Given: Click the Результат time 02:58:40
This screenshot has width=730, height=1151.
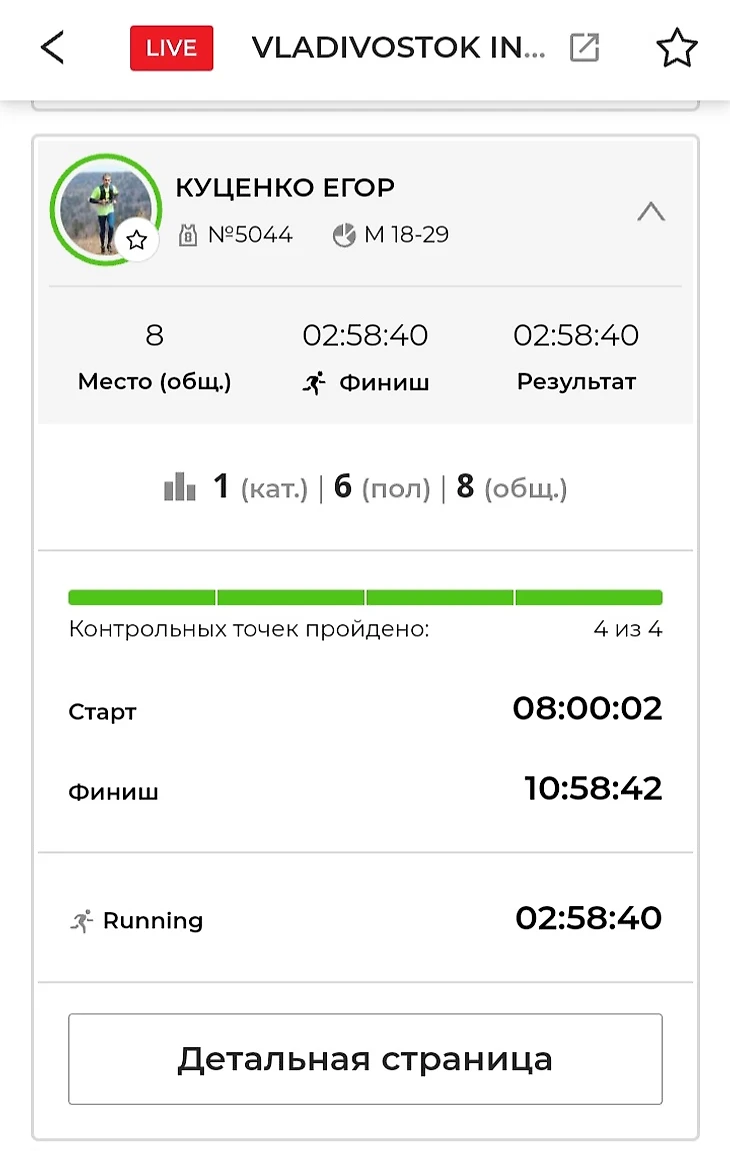Looking at the screenshot, I should (x=576, y=335).
